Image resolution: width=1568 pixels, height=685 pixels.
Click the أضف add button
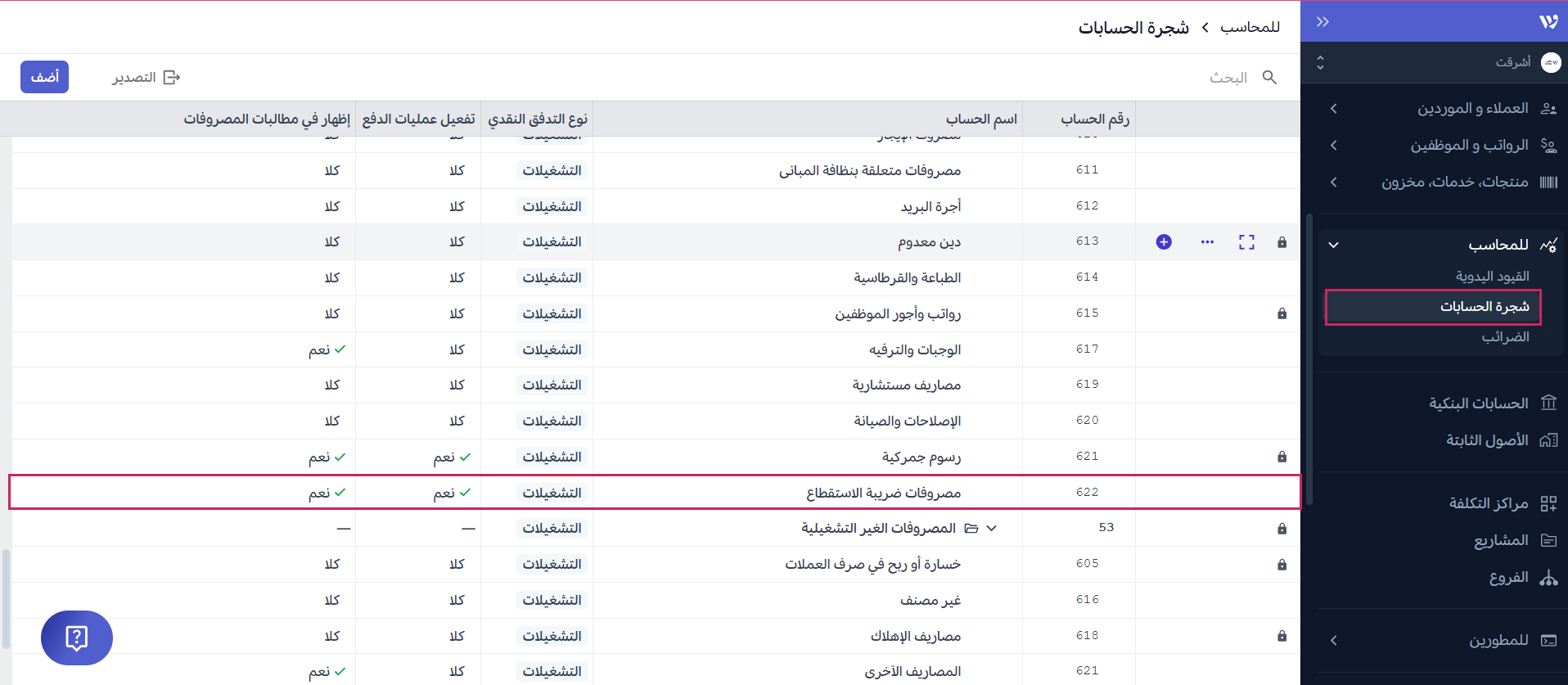click(44, 77)
